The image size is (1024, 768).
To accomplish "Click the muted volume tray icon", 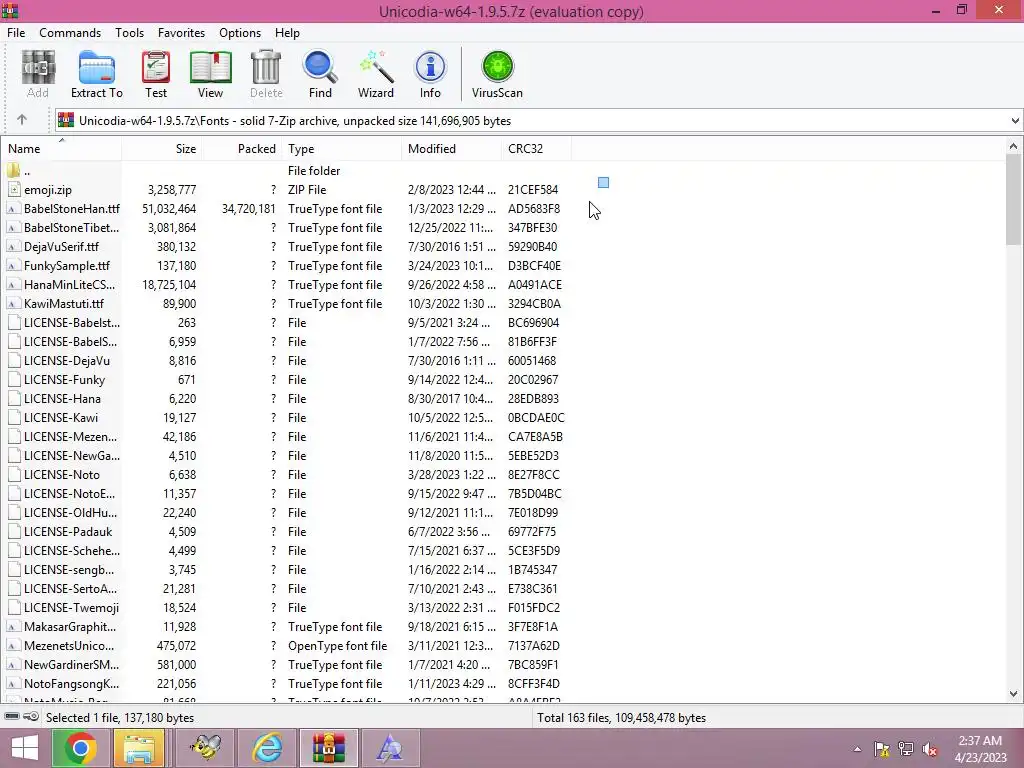I will pyautogui.click(x=929, y=749).
